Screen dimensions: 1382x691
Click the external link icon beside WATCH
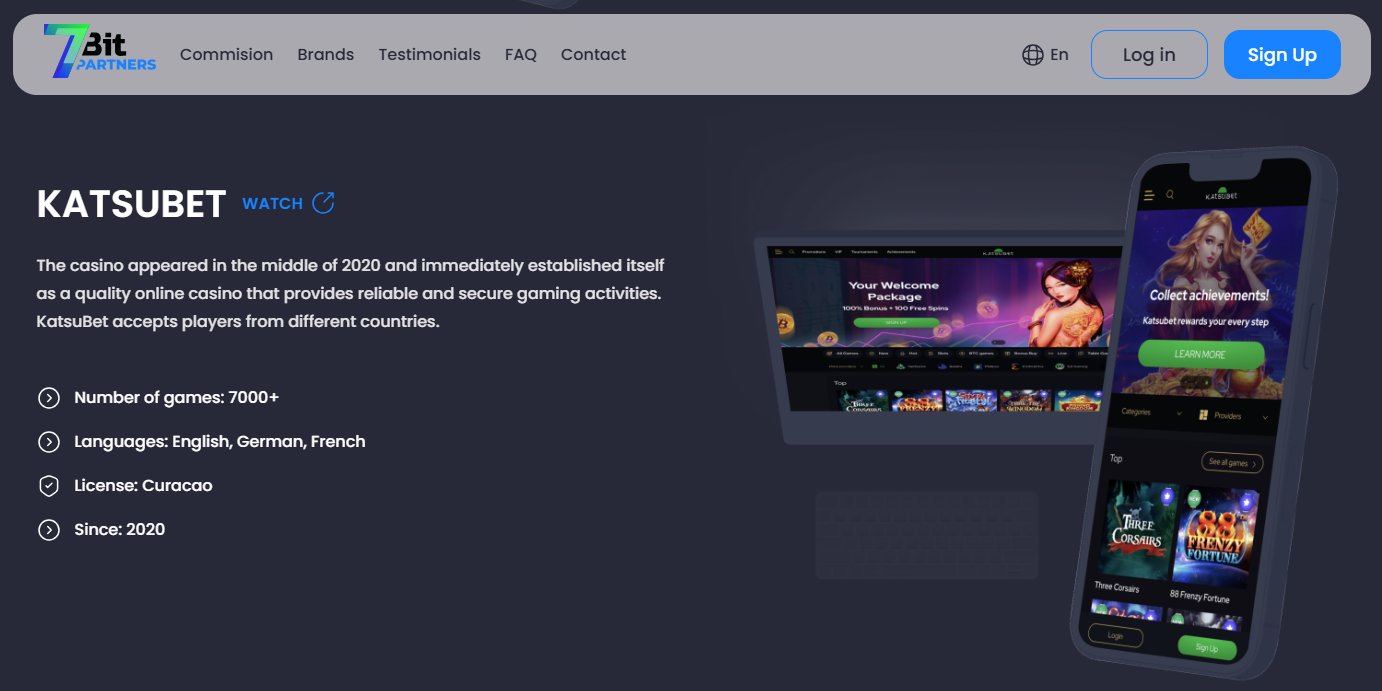(x=323, y=203)
